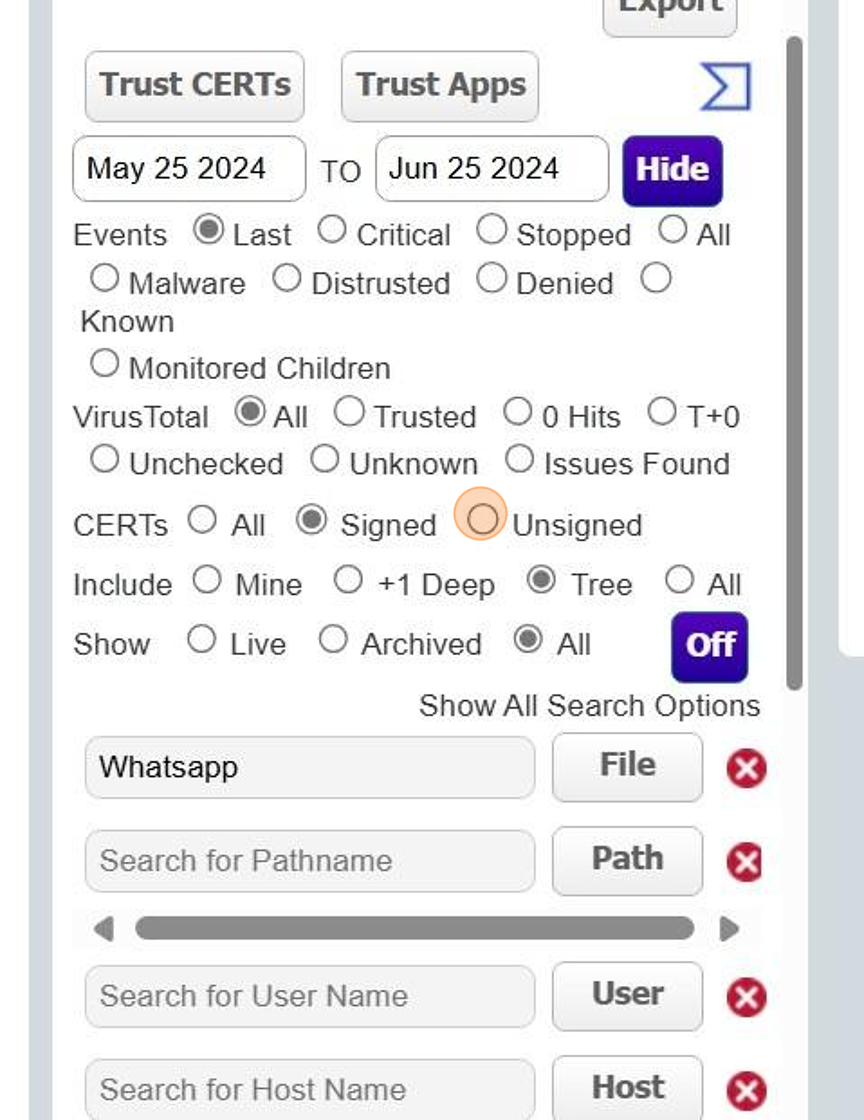
Task: Expand Show All Search Options
Action: click(x=589, y=706)
